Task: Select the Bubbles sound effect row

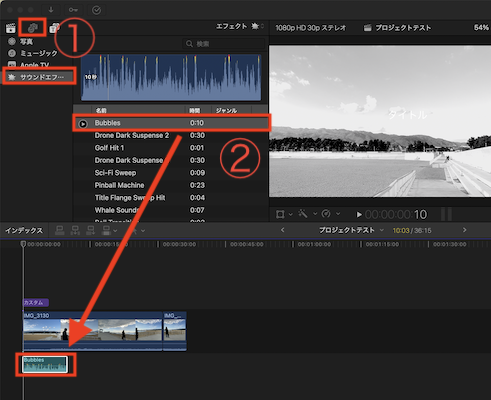Action: coord(171,123)
